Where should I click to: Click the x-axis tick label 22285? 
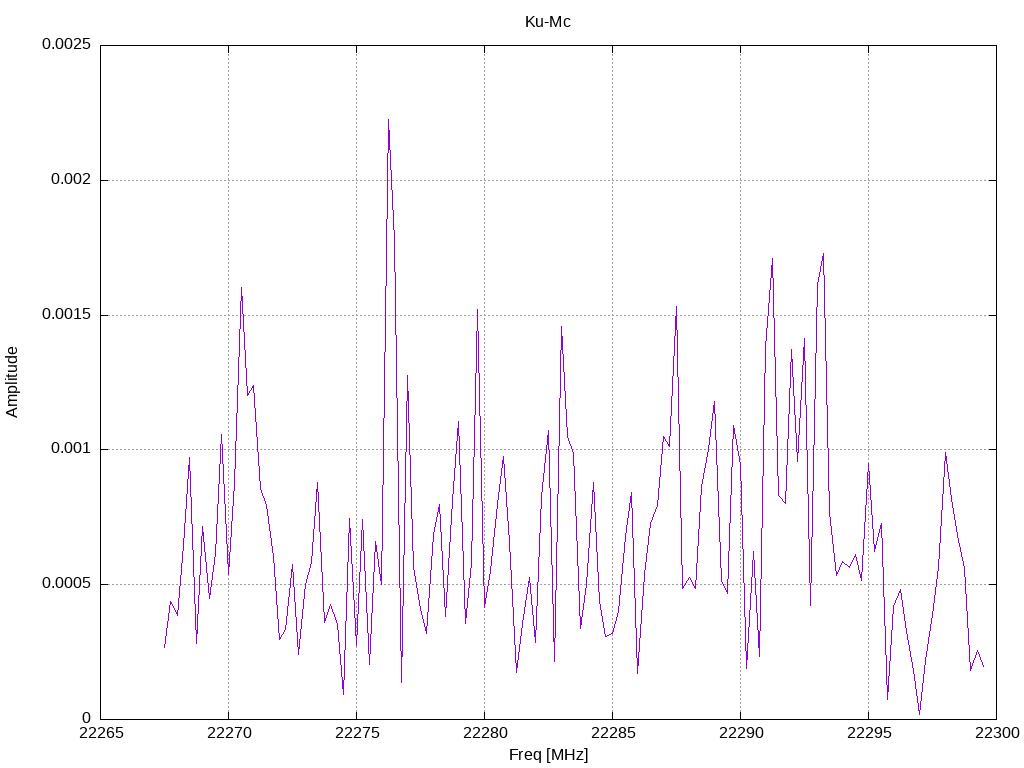tap(613, 733)
